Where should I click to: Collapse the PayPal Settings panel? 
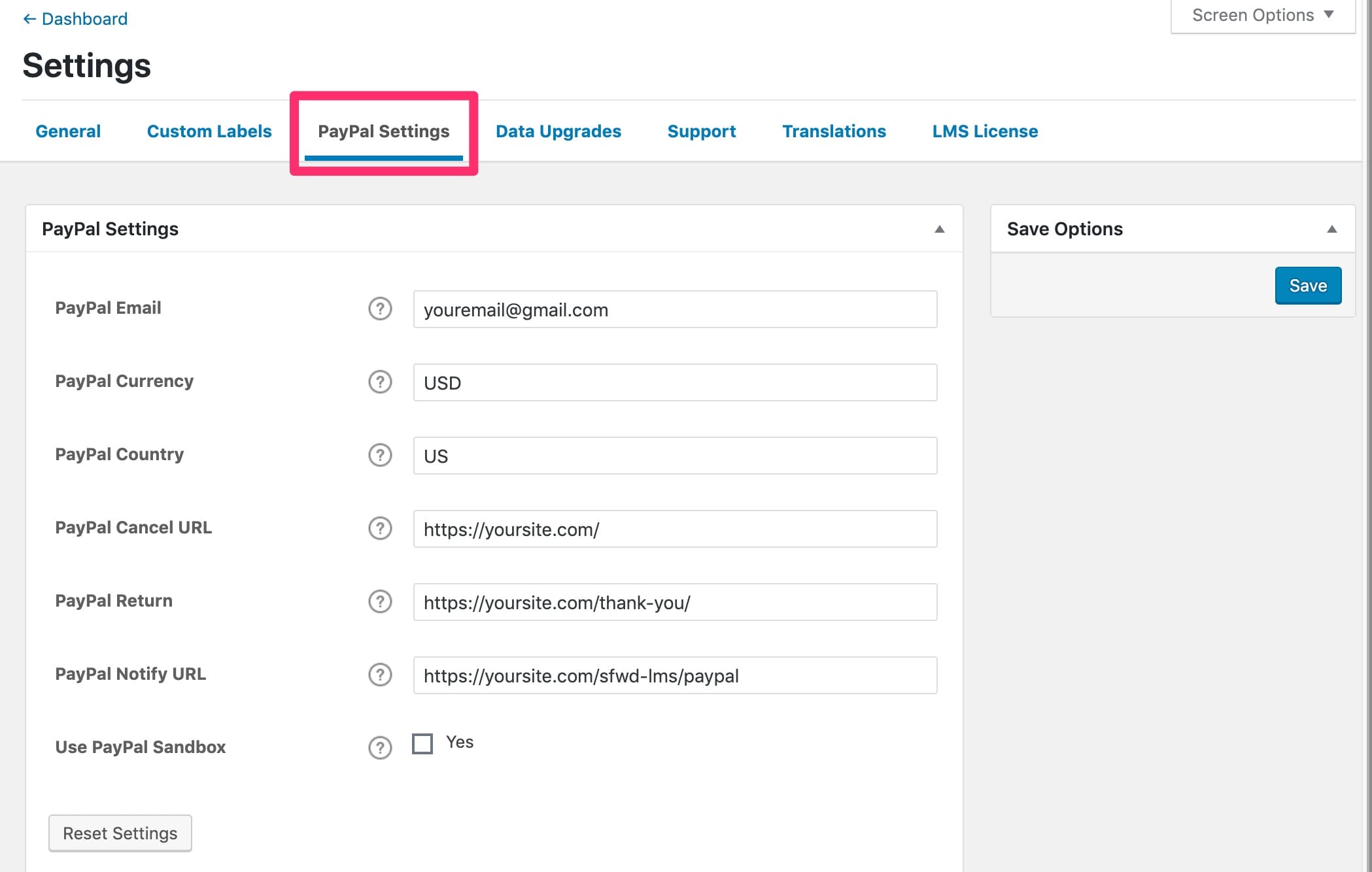point(940,229)
